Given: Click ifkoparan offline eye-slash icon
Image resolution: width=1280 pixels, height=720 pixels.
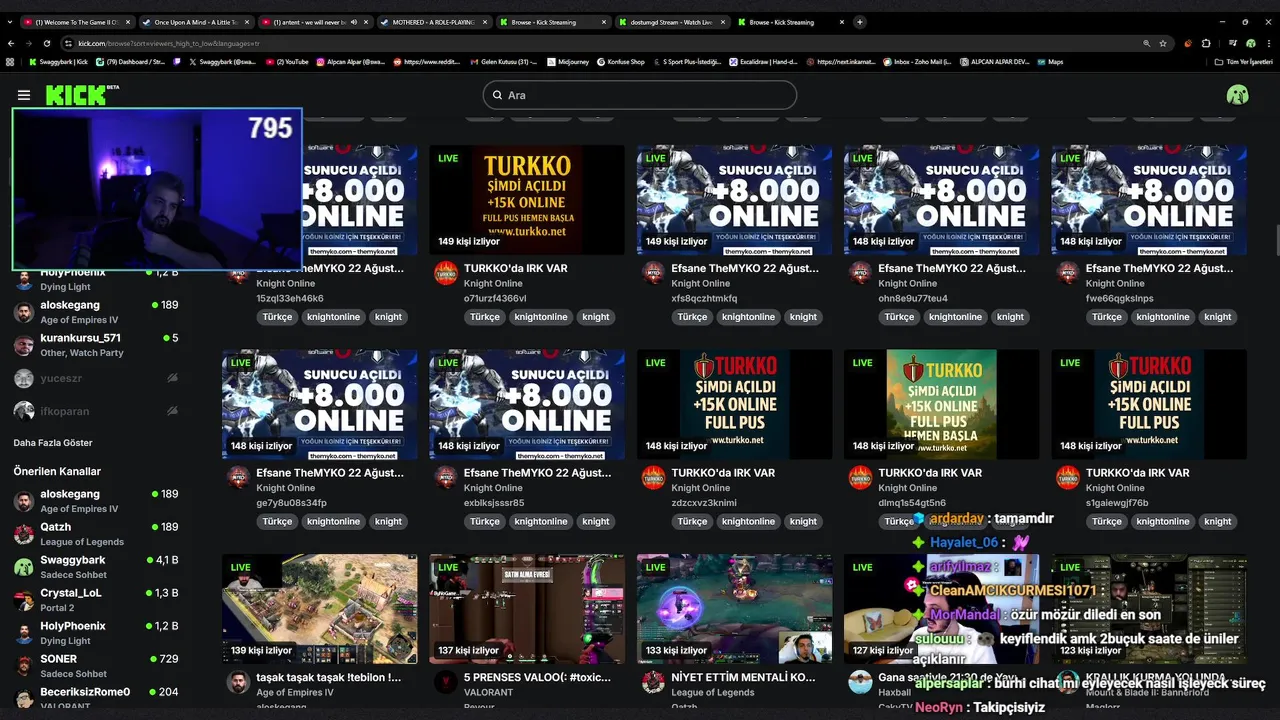Looking at the screenshot, I should coord(172,411).
